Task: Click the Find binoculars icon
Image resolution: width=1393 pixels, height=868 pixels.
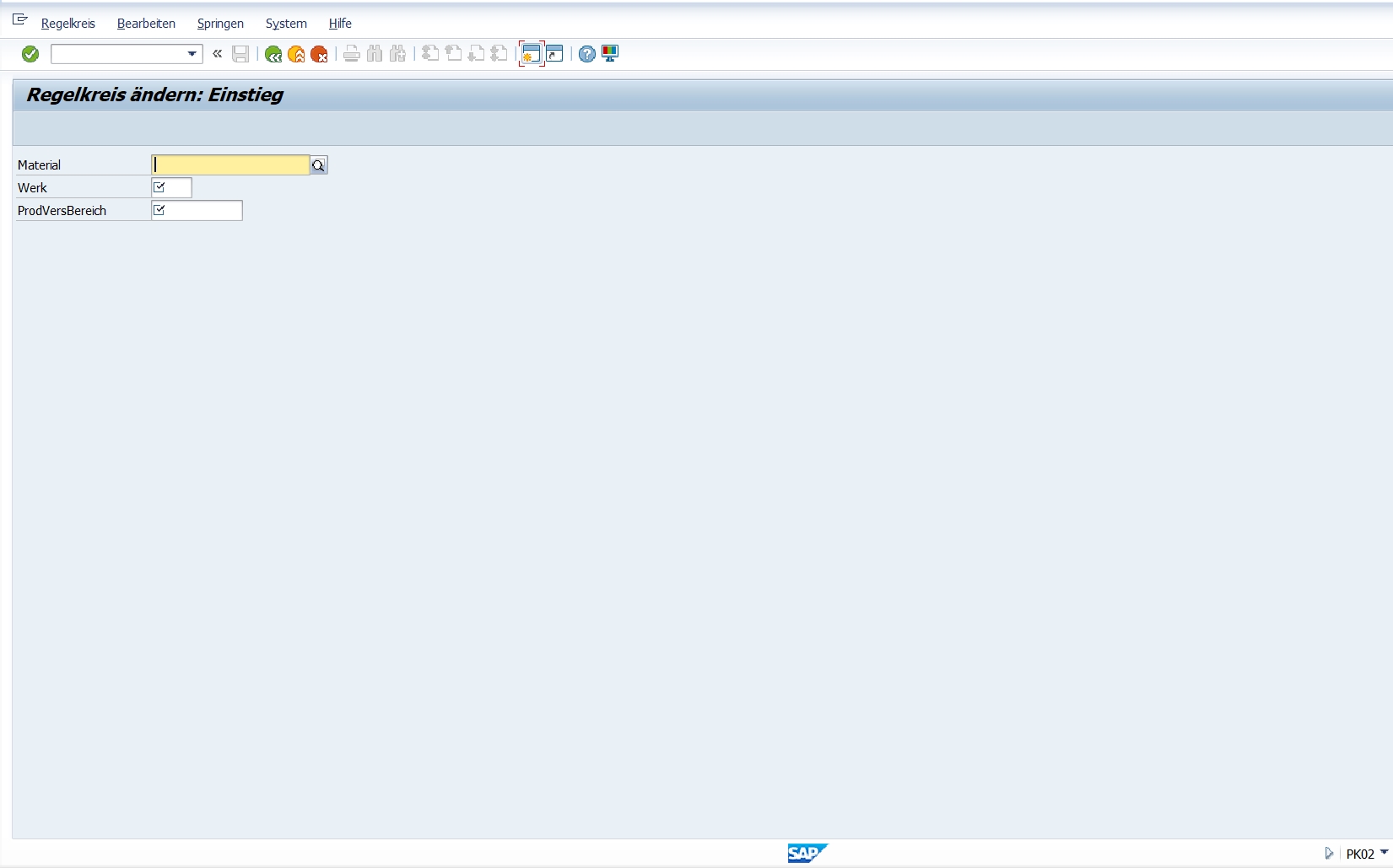Action: pyautogui.click(x=375, y=54)
